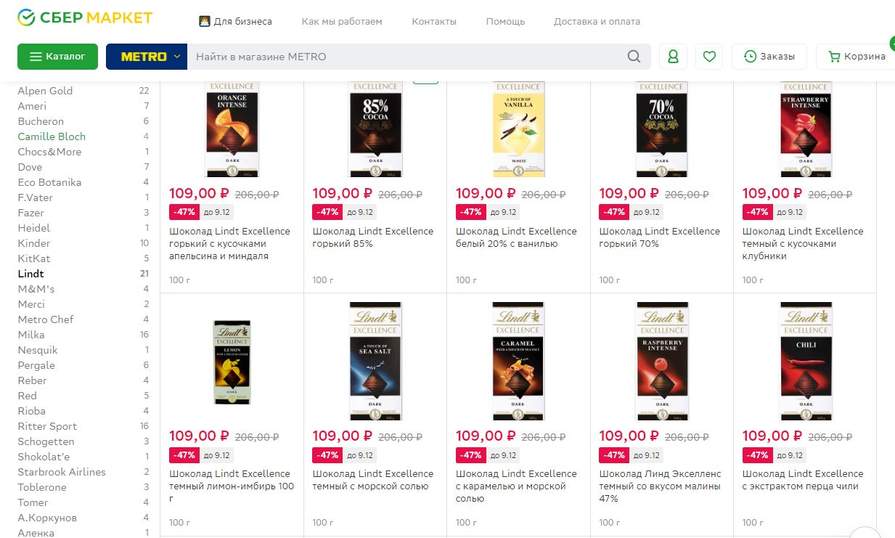
Task: Click the SberMarket logo
Action: point(84,18)
